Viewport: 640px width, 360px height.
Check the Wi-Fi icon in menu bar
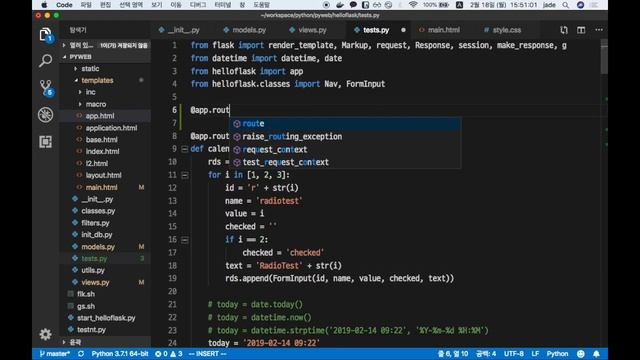tap(413, 5)
